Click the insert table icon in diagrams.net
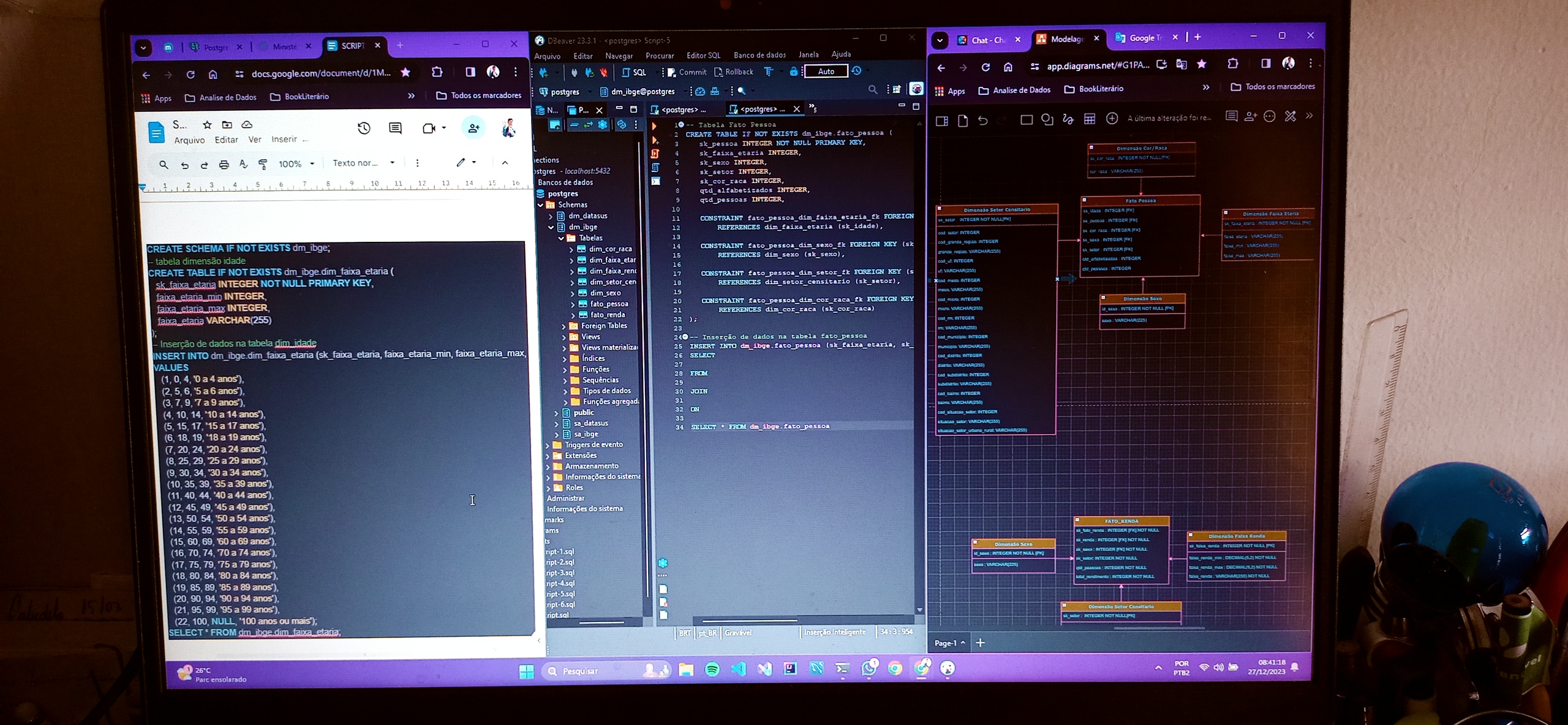Image resolution: width=1568 pixels, height=725 pixels. click(1090, 119)
